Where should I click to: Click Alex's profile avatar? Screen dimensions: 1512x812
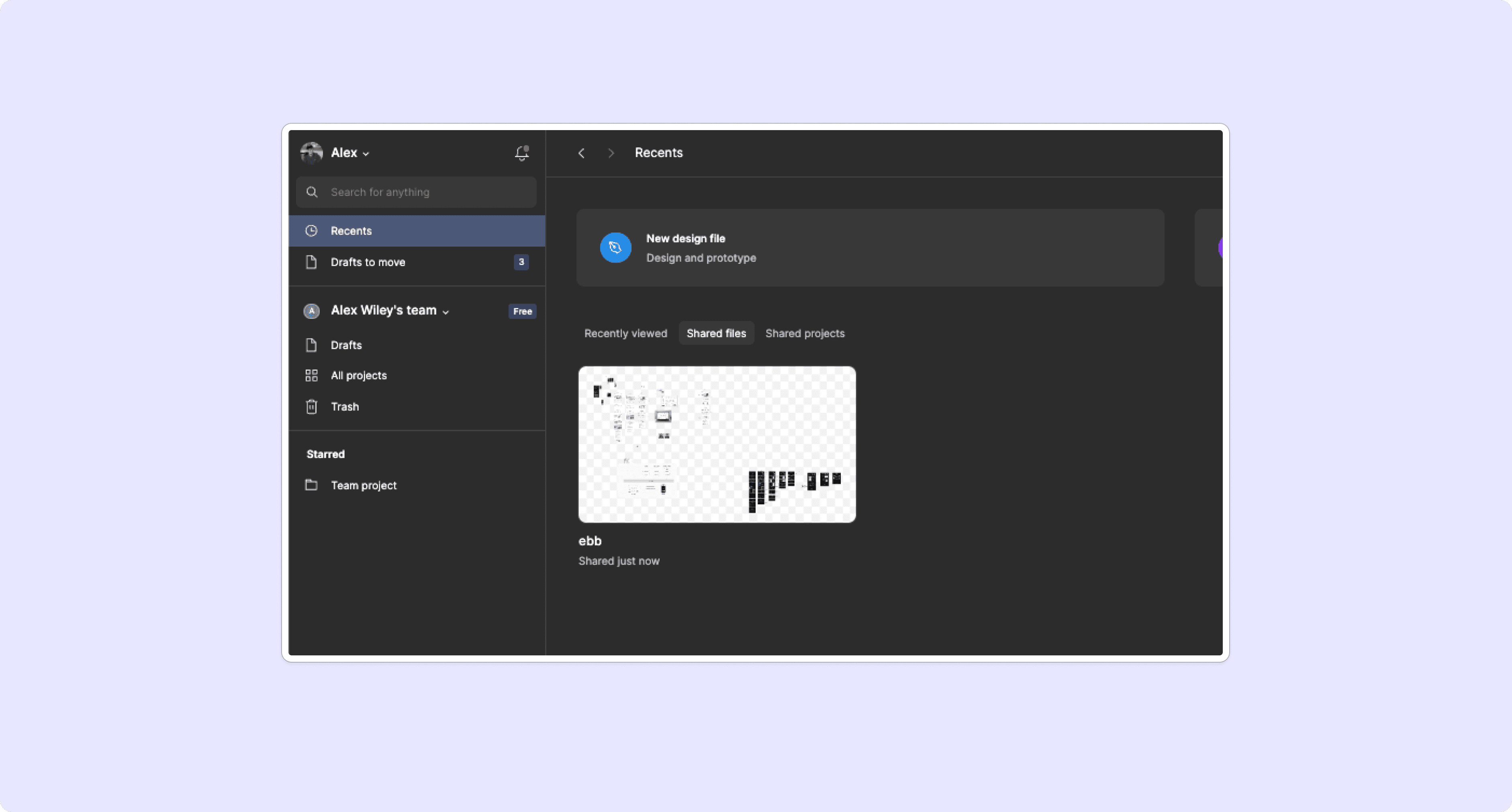[x=312, y=153]
